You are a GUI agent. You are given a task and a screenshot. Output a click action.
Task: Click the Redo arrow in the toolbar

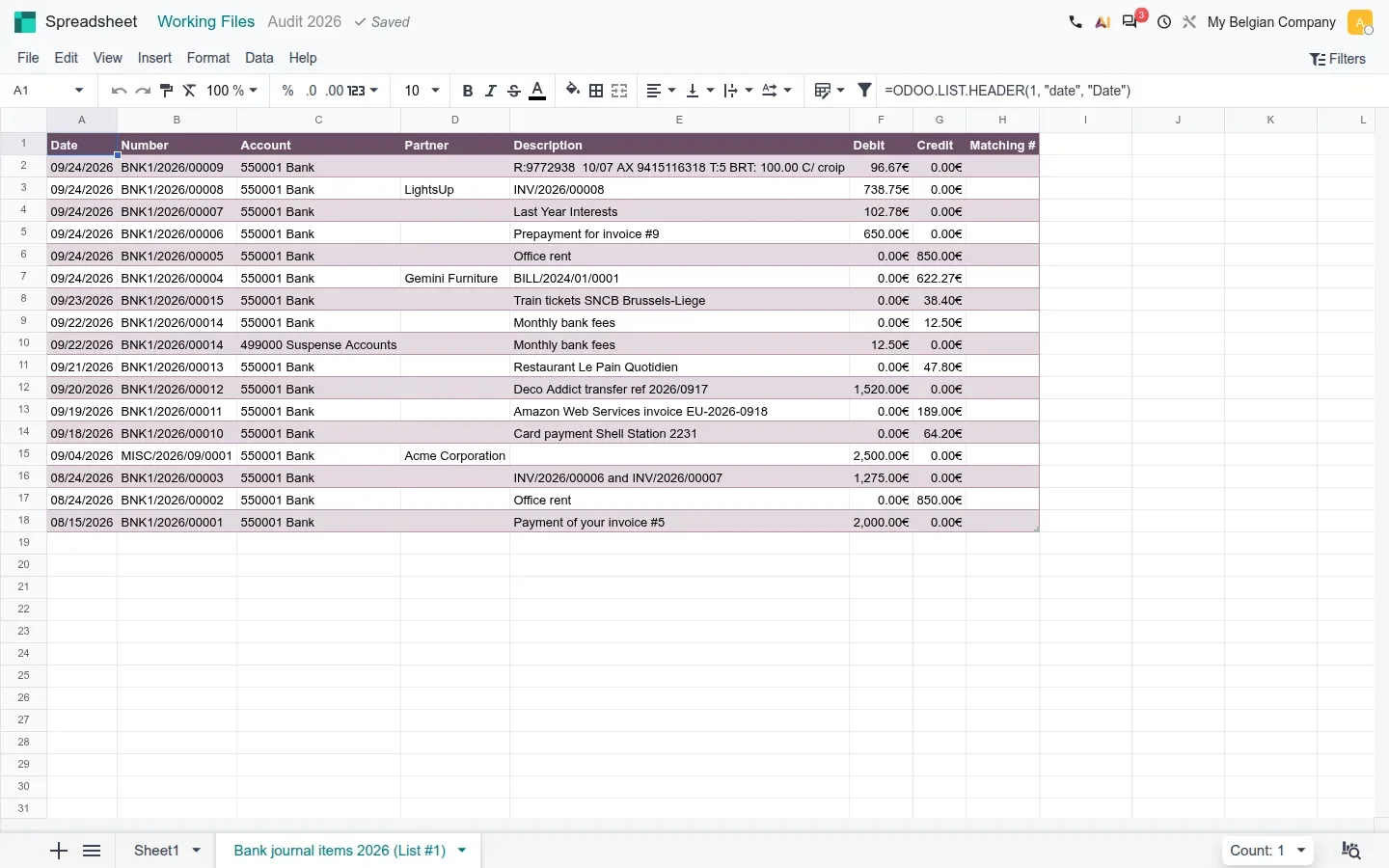point(143,91)
